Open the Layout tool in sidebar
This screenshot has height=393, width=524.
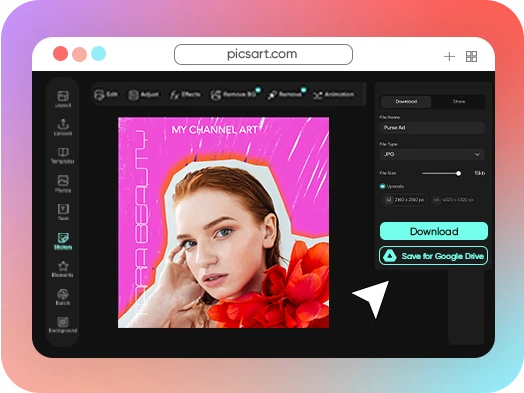tap(63, 99)
